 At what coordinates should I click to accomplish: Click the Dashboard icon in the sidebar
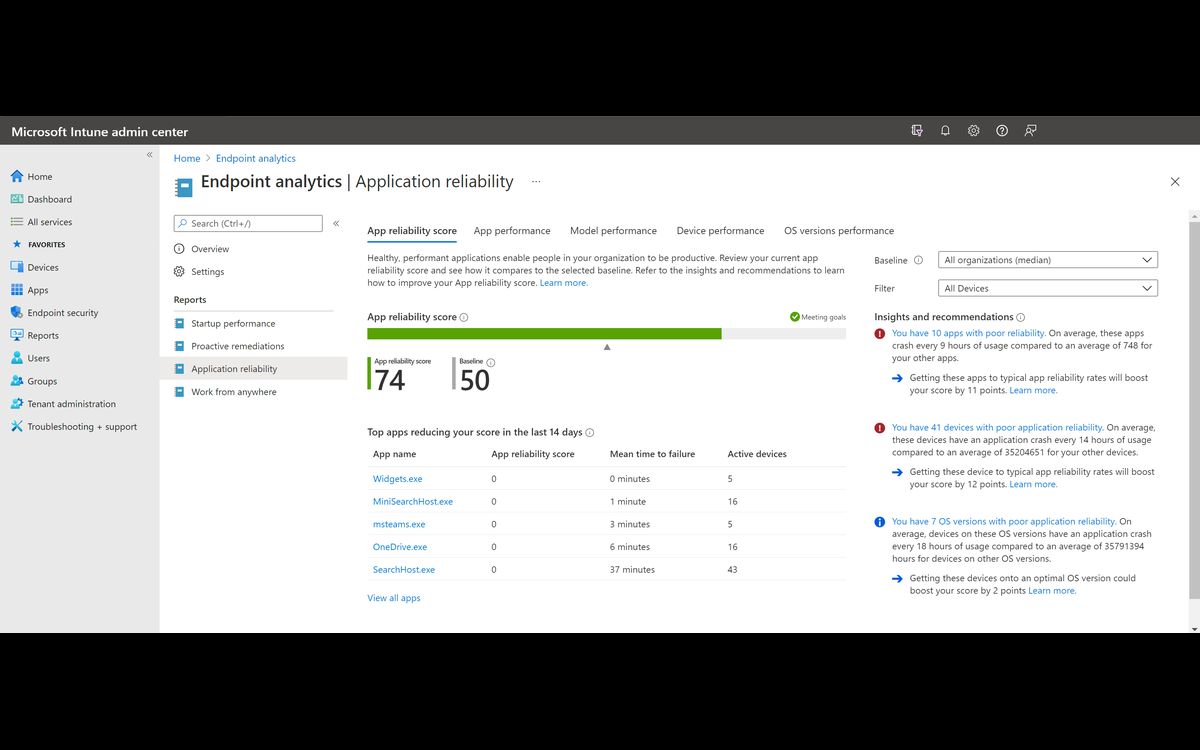[x=17, y=199]
